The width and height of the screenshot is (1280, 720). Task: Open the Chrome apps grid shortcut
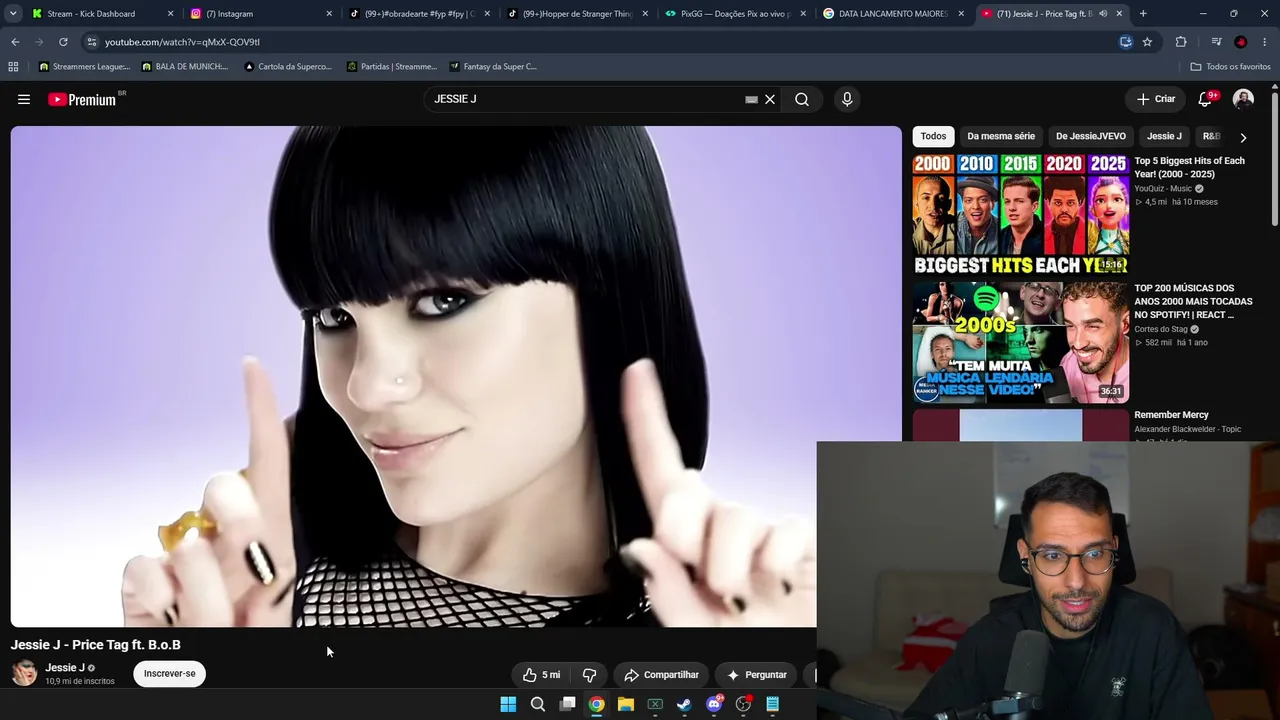click(x=13, y=67)
